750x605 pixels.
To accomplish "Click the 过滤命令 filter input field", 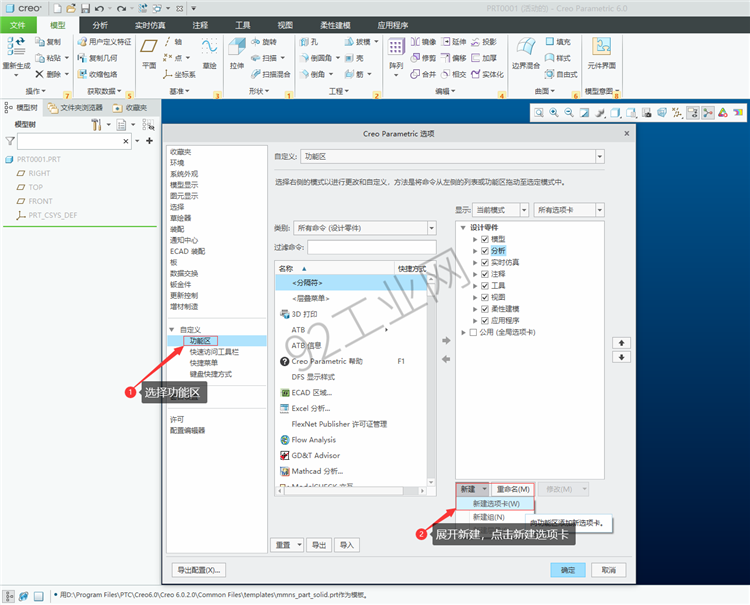I will click(372, 247).
